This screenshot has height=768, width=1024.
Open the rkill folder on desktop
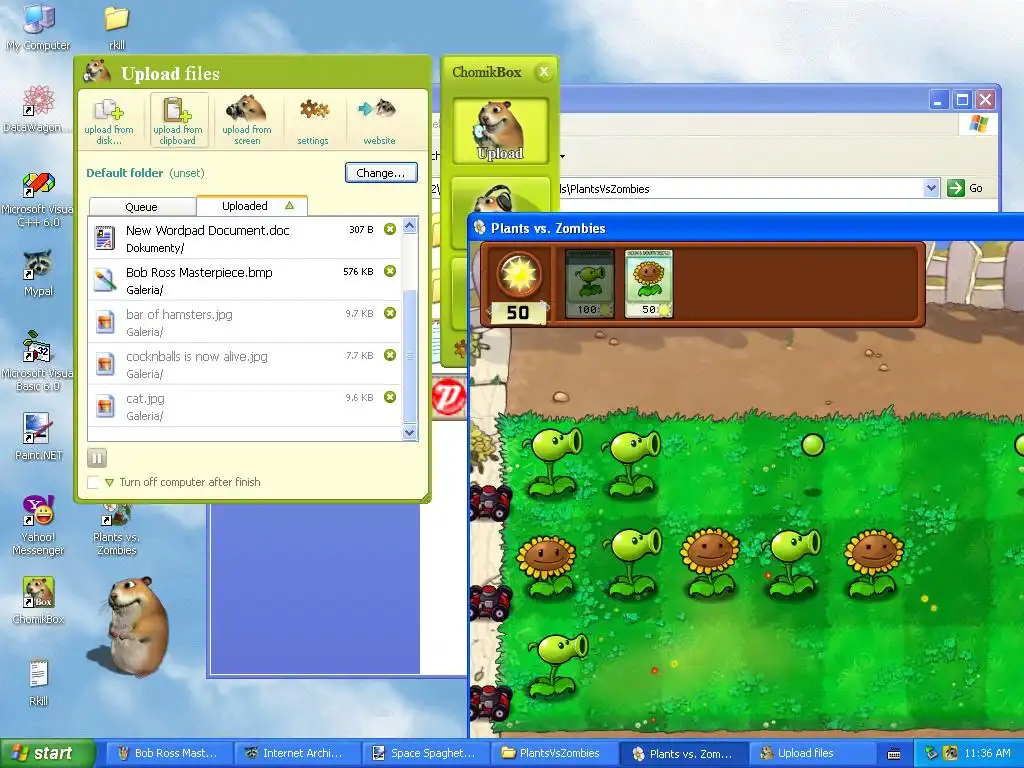[117, 27]
